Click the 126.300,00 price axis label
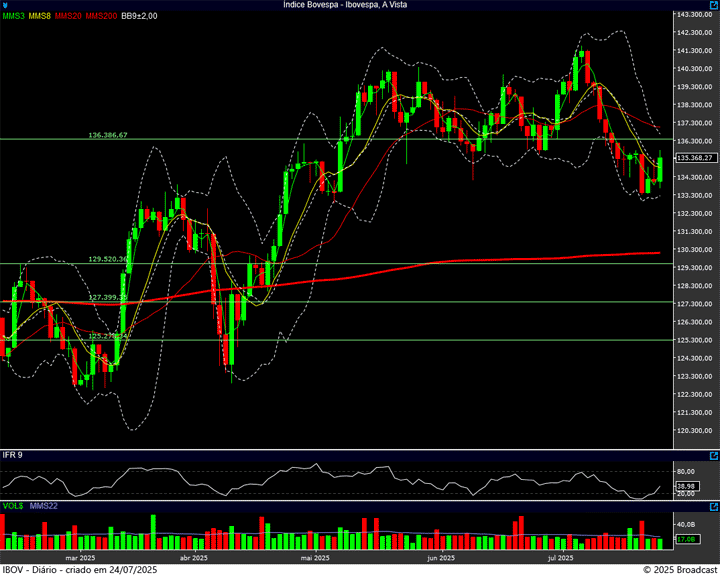Viewport: 720px width, 575px height. [695, 322]
